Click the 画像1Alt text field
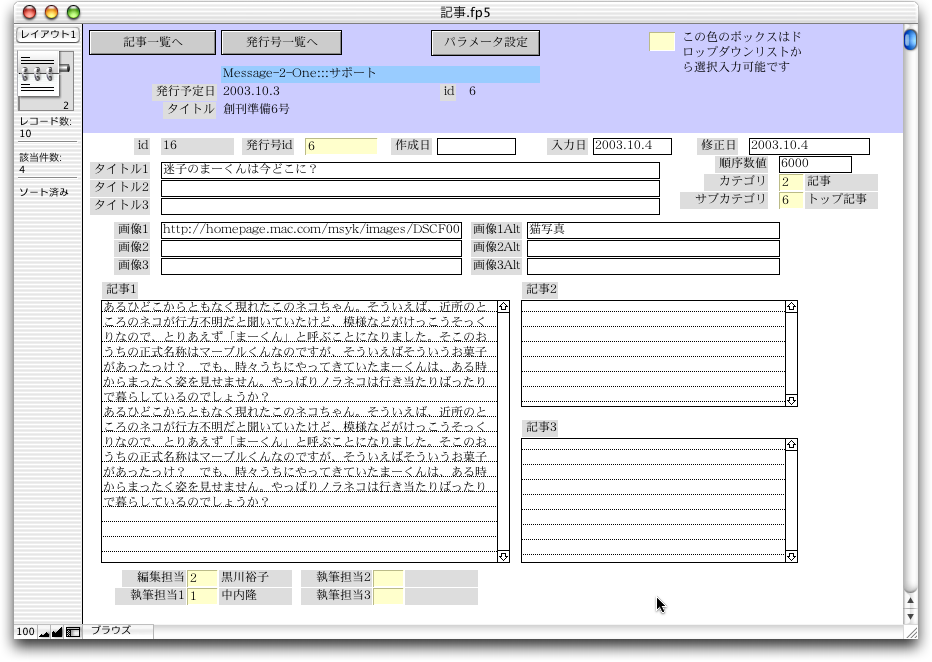This screenshot has height=662, width=932. coord(653,230)
